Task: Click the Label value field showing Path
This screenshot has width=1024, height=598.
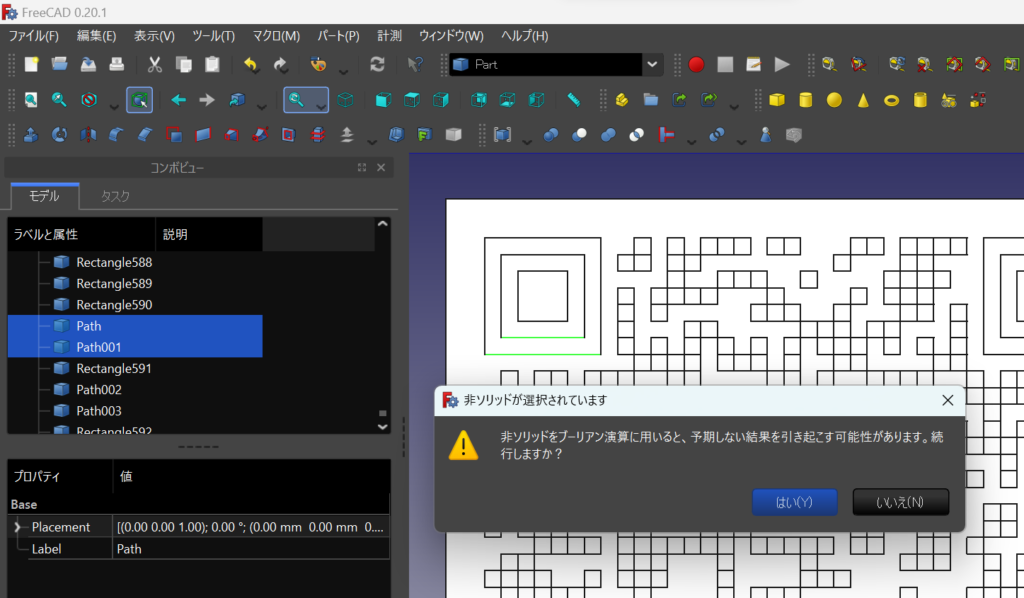Action: tap(251, 549)
